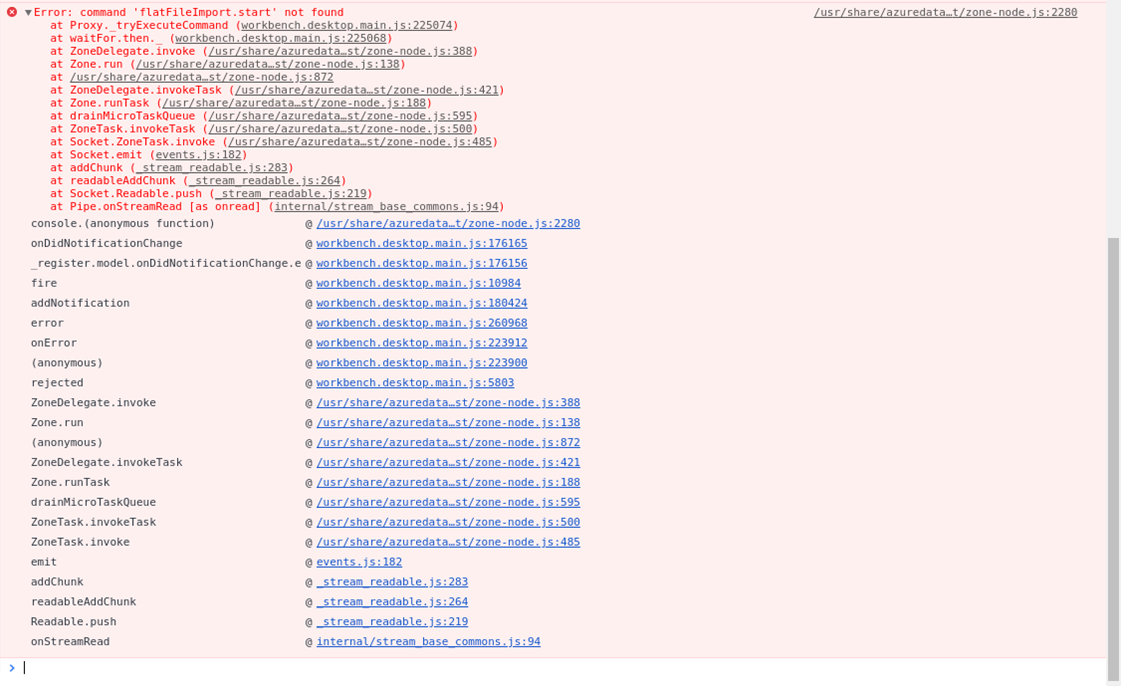The height and width of the screenshot is (686, 1124).
Task: Open blue _stream_readable.js:219 link beside Readable.push
Action: [392, 621]
